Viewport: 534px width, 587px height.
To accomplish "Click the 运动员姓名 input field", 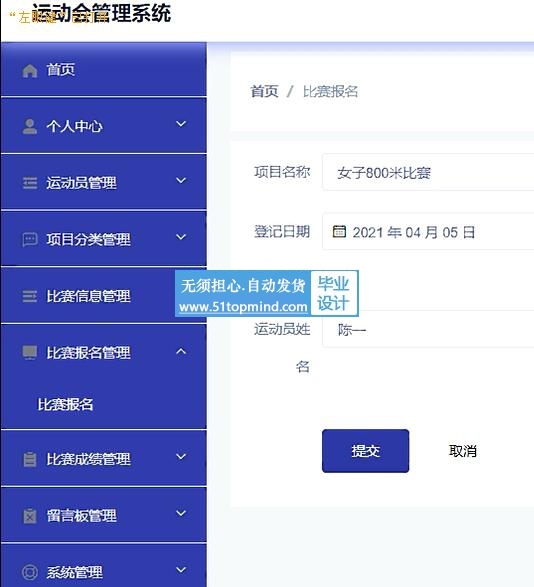I will click(428, 329).
